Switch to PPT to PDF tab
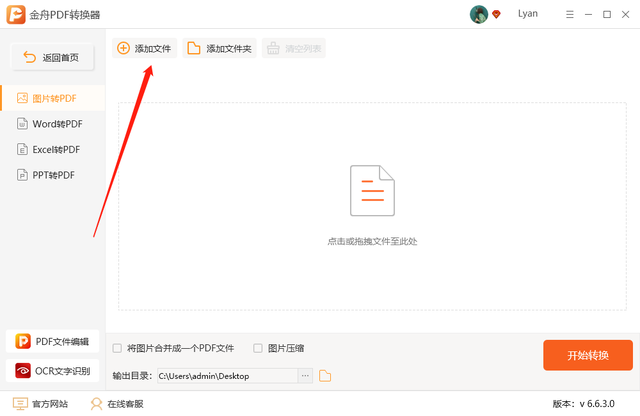This screenshot has height=416, width=640. tap(53, 175)
